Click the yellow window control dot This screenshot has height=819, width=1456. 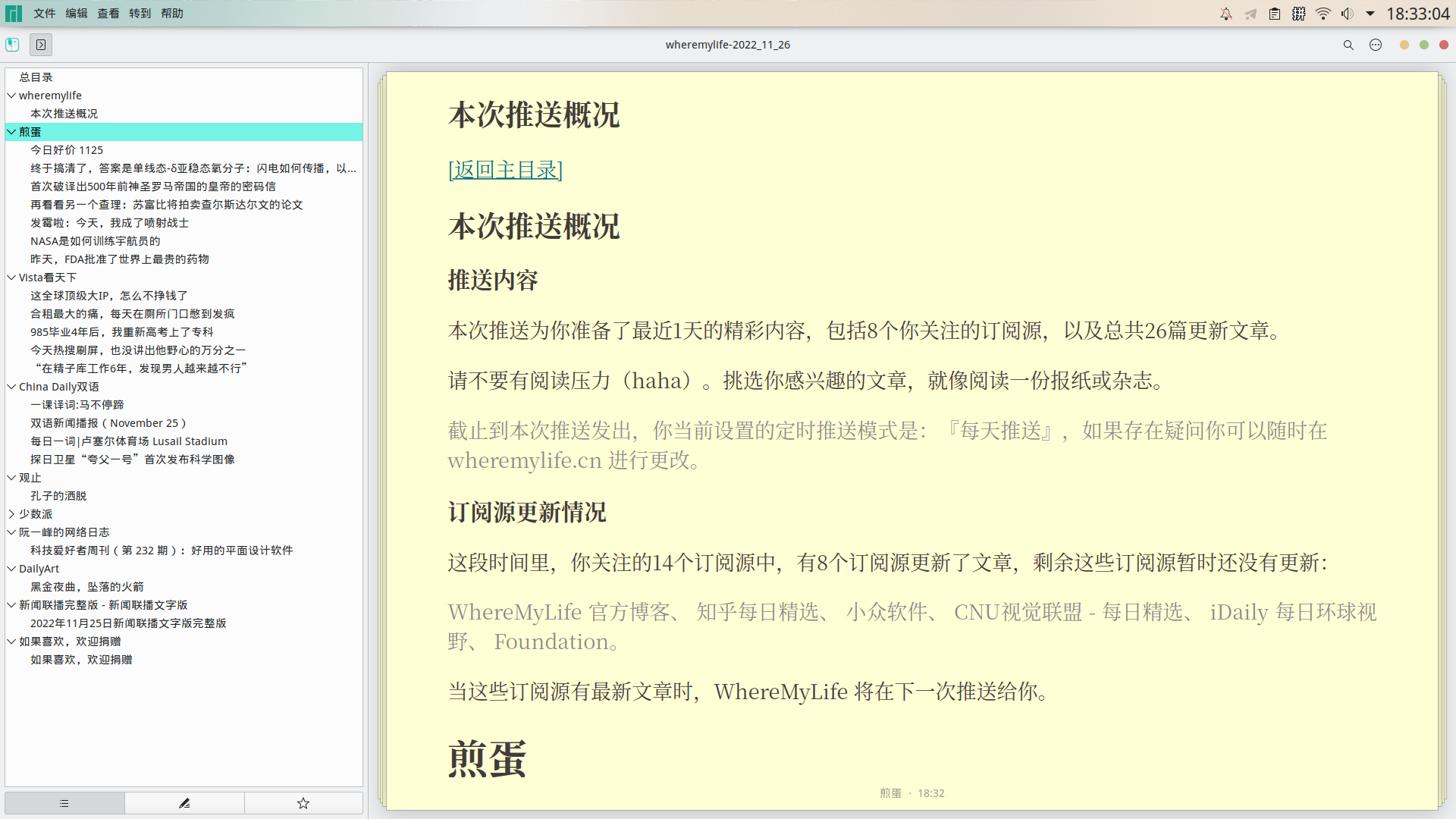[1404, 45]
